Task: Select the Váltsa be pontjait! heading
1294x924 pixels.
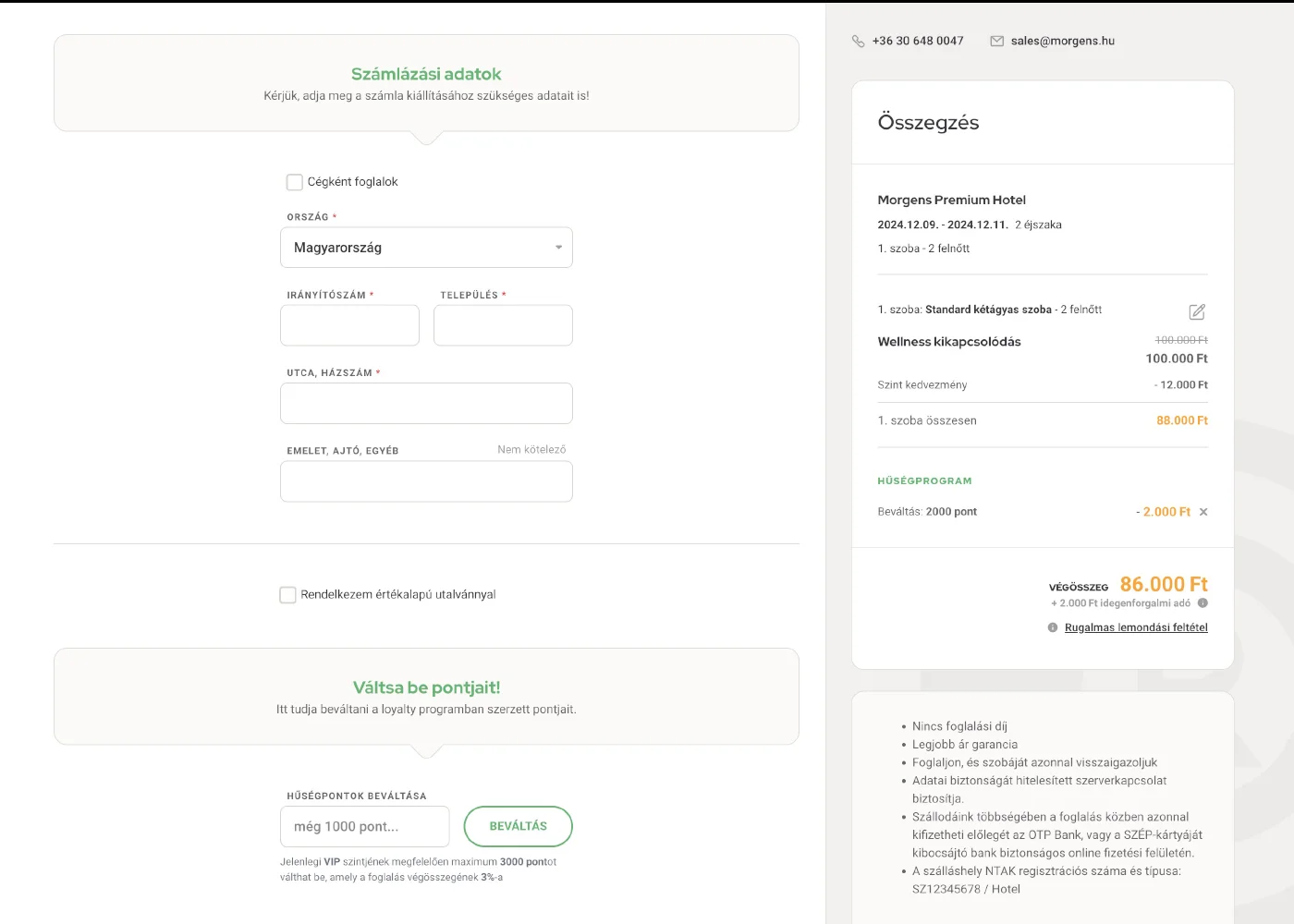Action: coord(426,687)
